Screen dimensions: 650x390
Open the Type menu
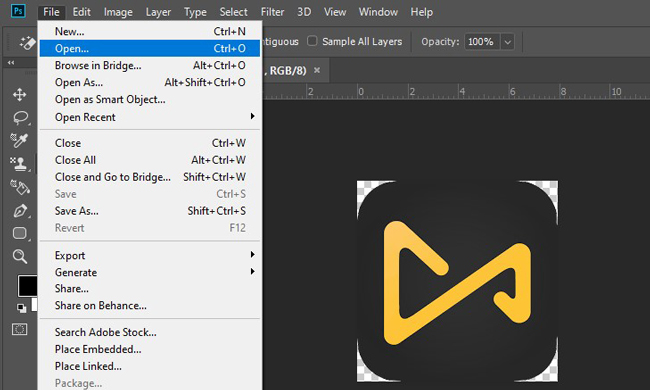pyautogui.click(x=195, y=12)
